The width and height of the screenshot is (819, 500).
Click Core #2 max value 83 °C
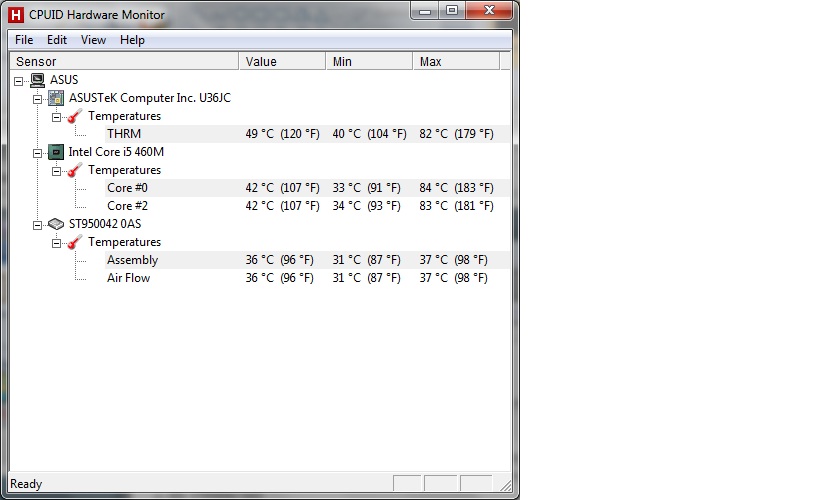[x=457, y=206]
